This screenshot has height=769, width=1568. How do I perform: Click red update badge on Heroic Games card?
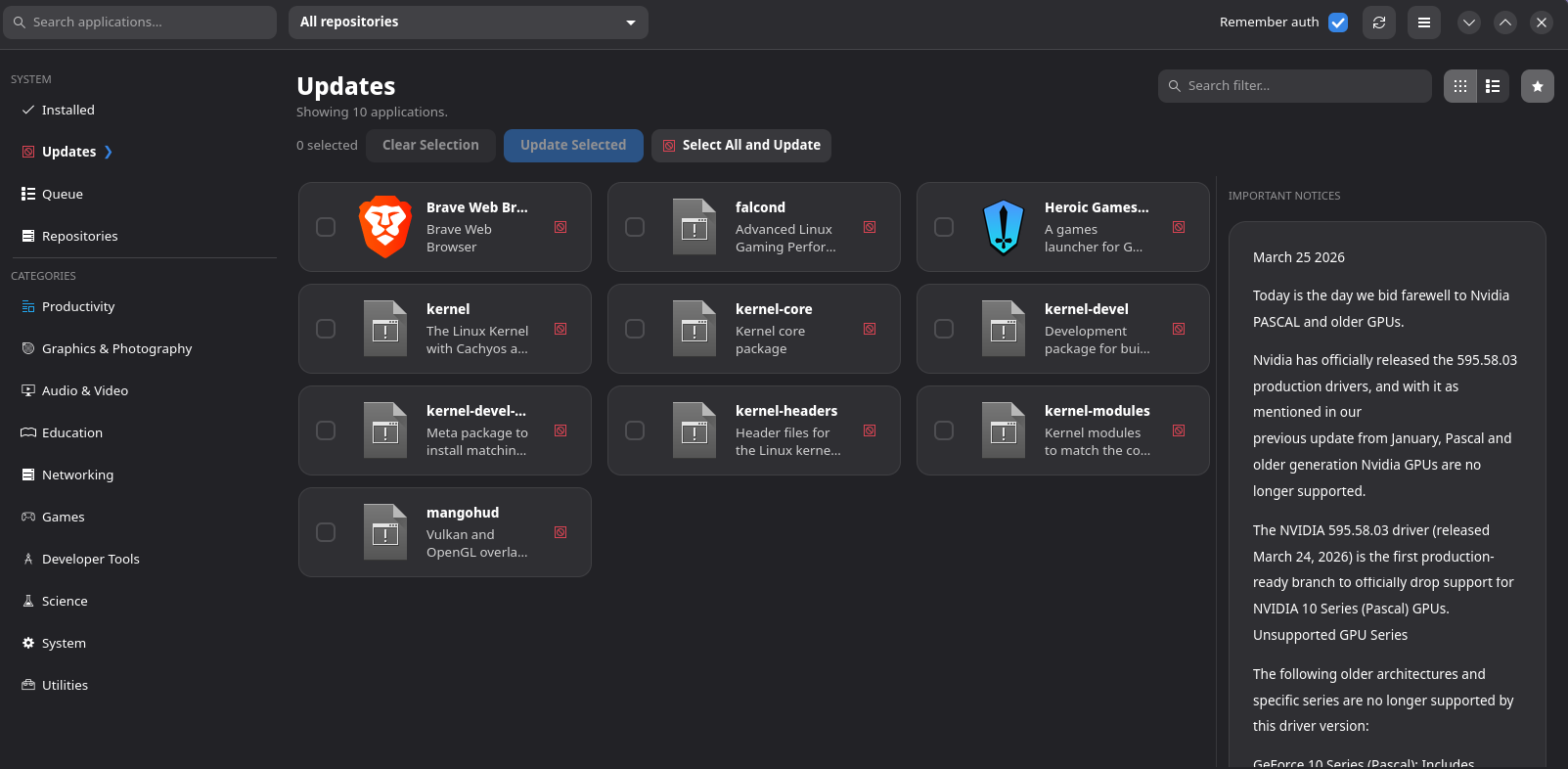click(x=1179, y=227)
